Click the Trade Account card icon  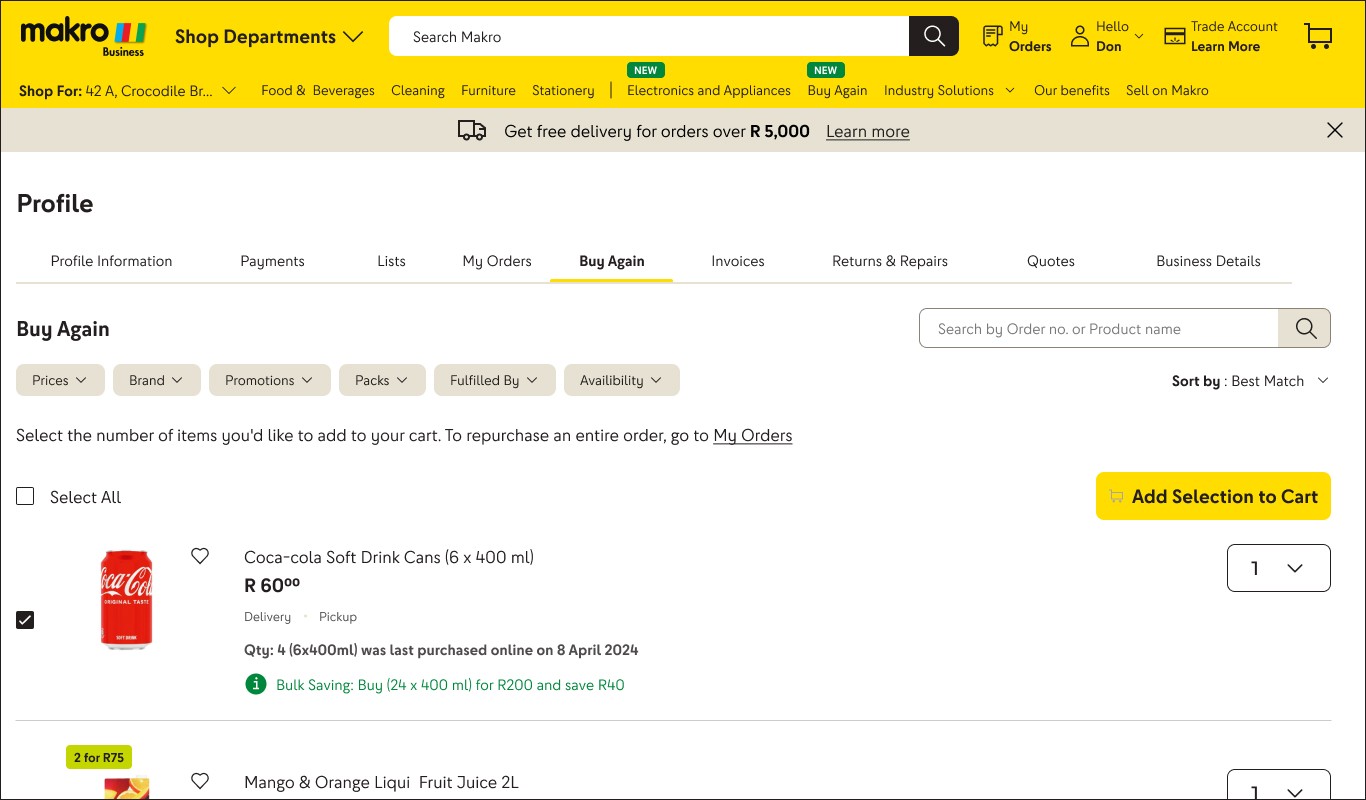(x=1175, y=36)
